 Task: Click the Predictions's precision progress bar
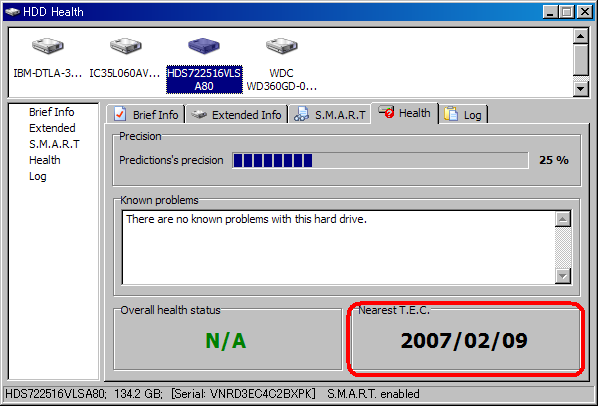(x=380, y=160)
